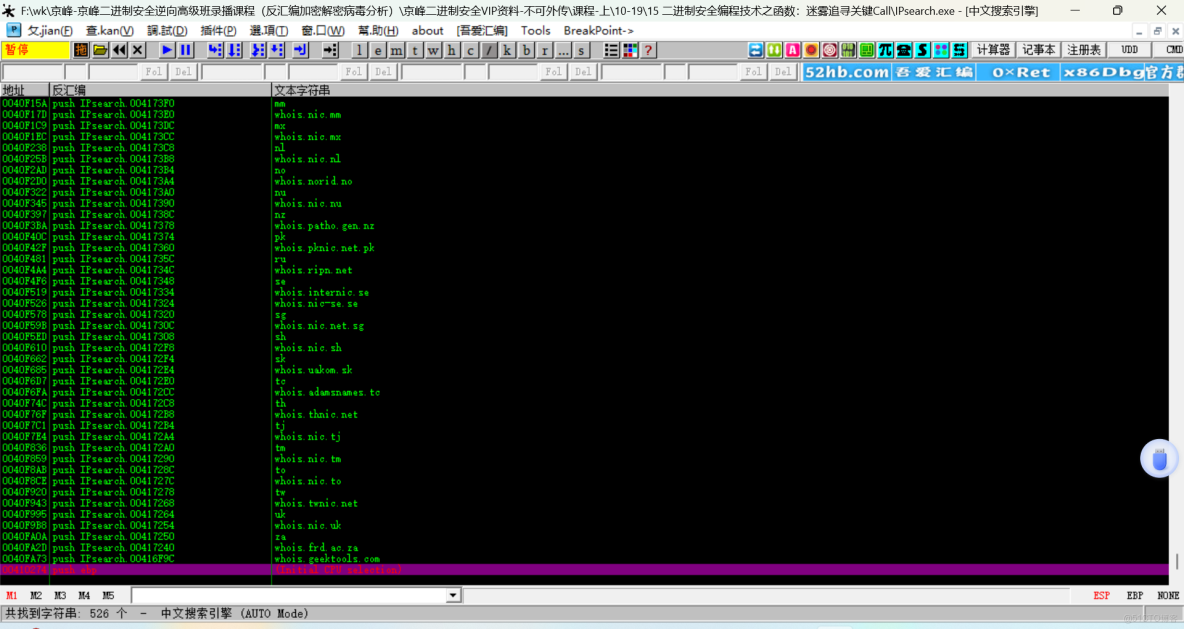1184x629 pixels.
Task: Open the BreakPoint-> menu
Action: (599, 31)
